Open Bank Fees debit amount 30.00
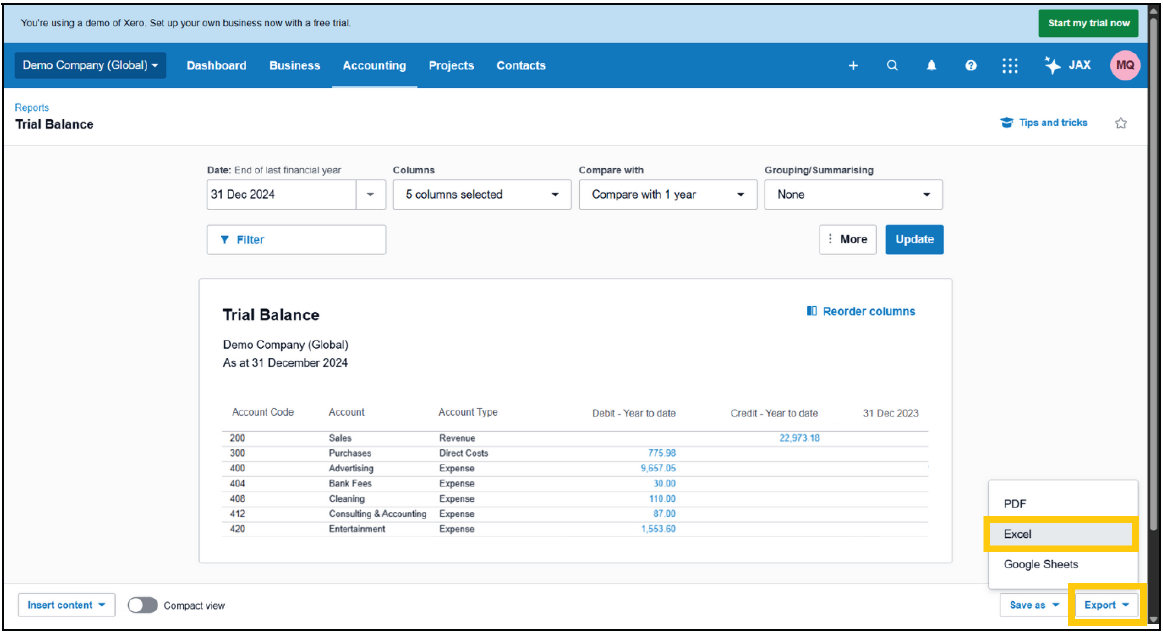This screenshot has height=634, width=1163. click(x=664, y=483)
